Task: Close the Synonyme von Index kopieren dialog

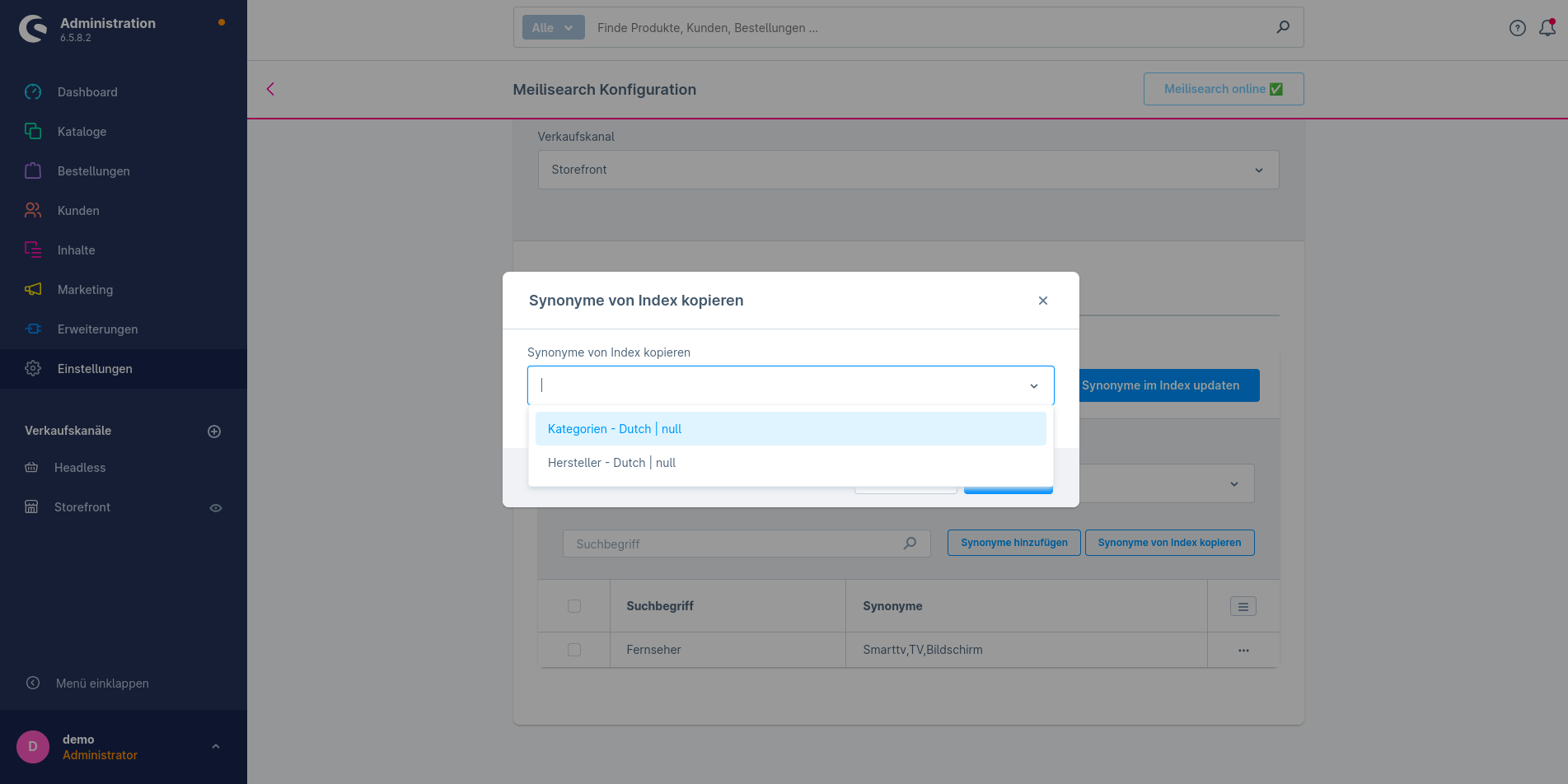Action: pos(1043,301)
